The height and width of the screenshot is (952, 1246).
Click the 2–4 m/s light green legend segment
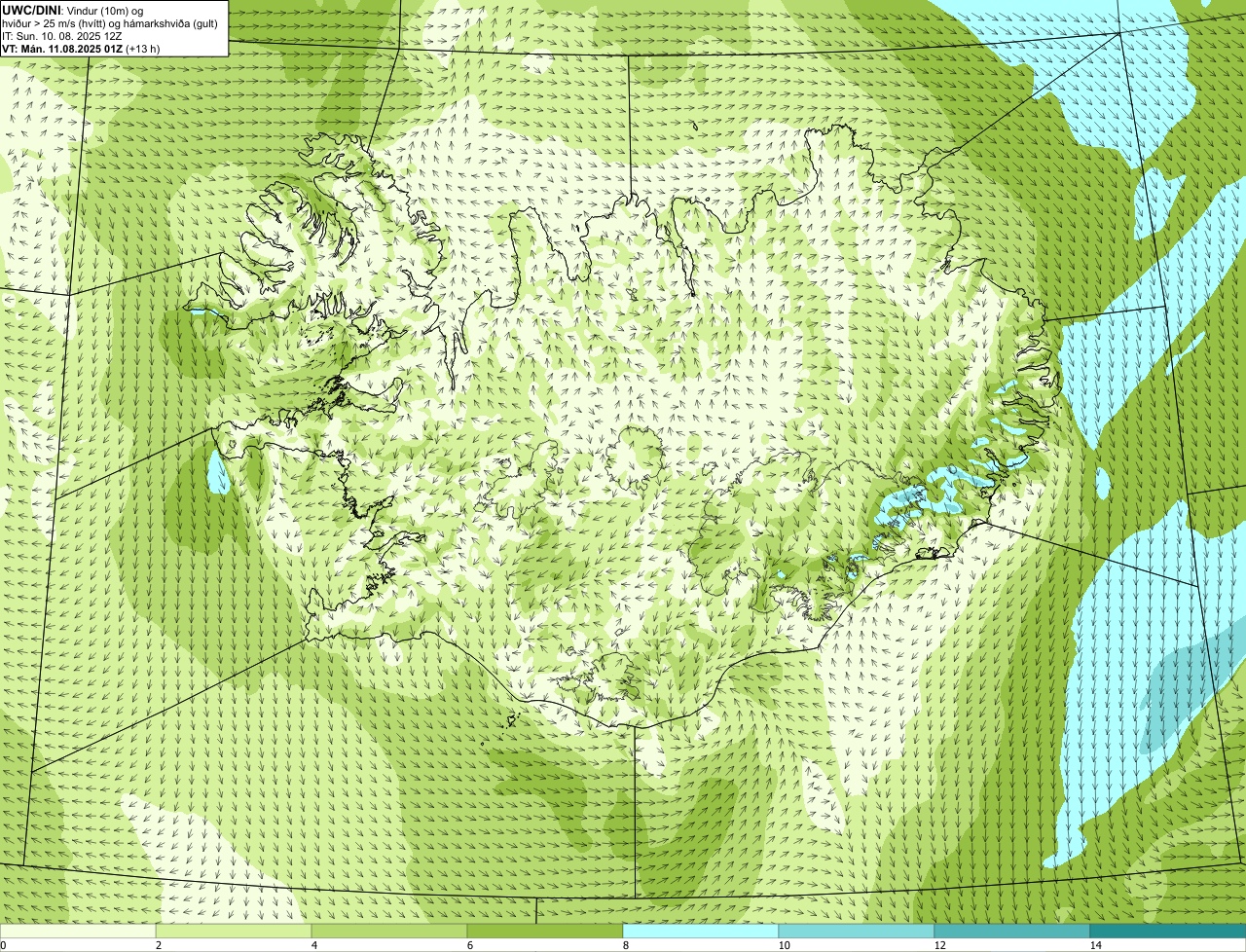click(x=234, y=931)
